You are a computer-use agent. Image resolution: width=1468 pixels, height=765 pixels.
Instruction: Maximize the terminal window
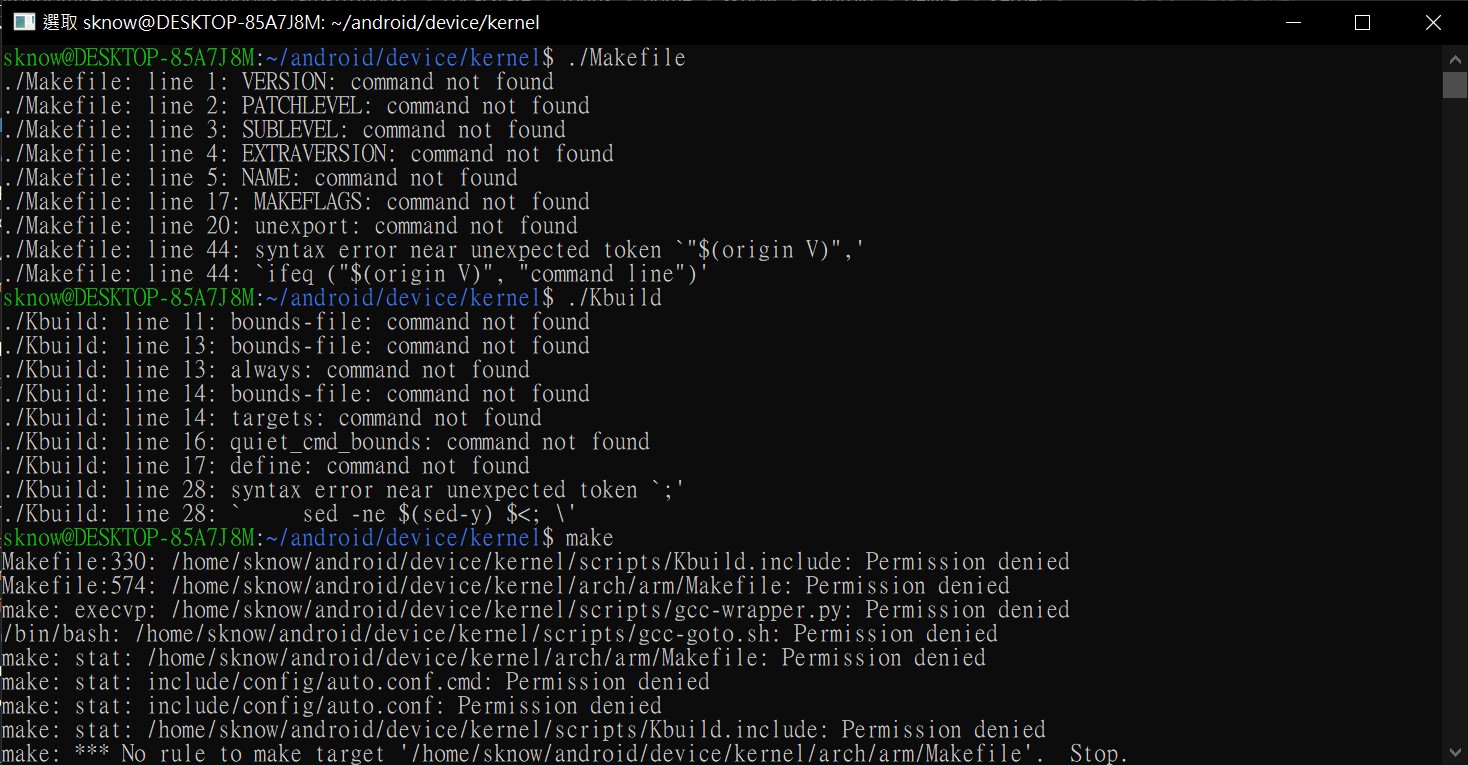(1362, 22)
